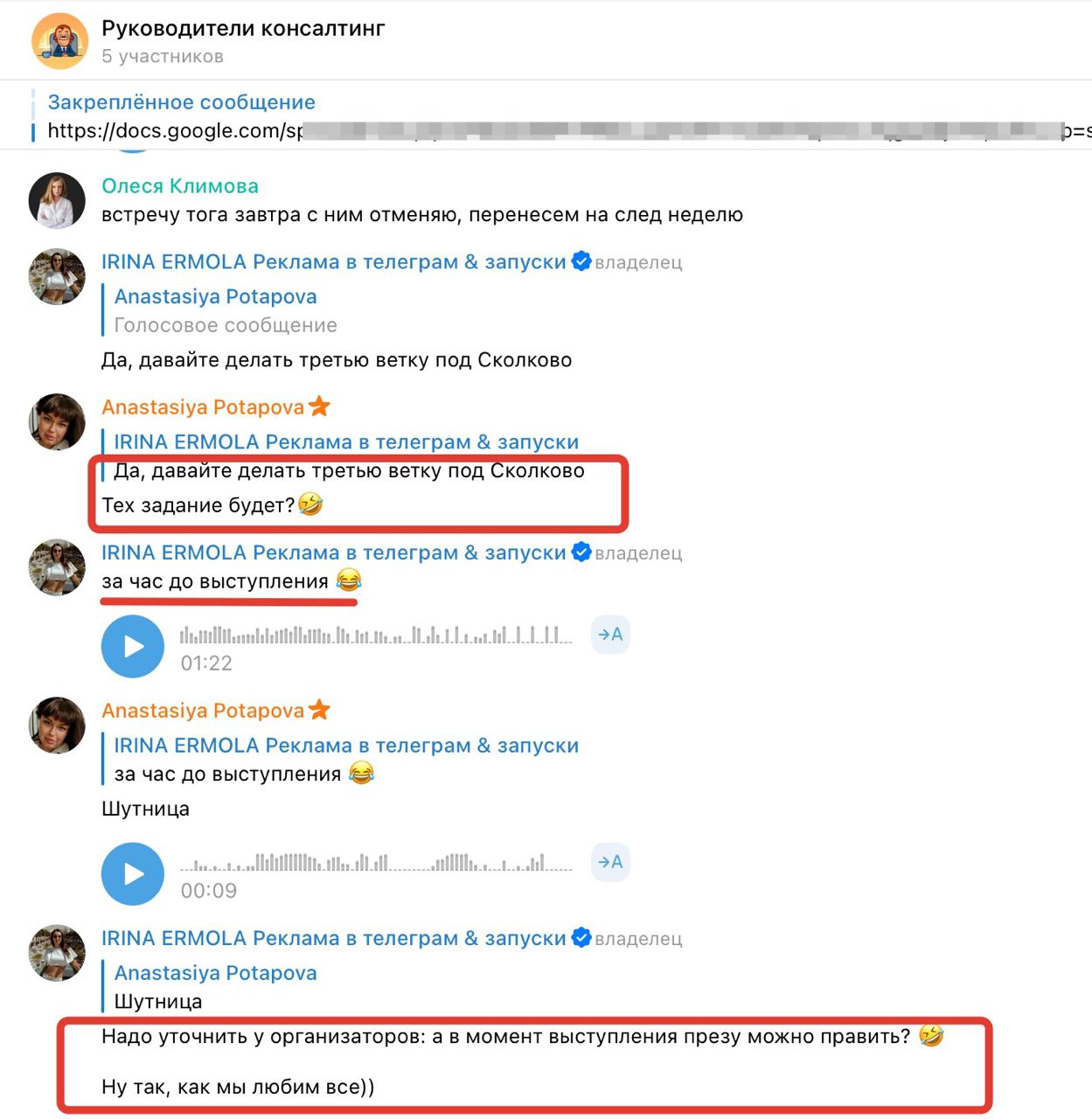Play the 00:09 voice message
The image size is (1092, 1119).
pos(133,873)
